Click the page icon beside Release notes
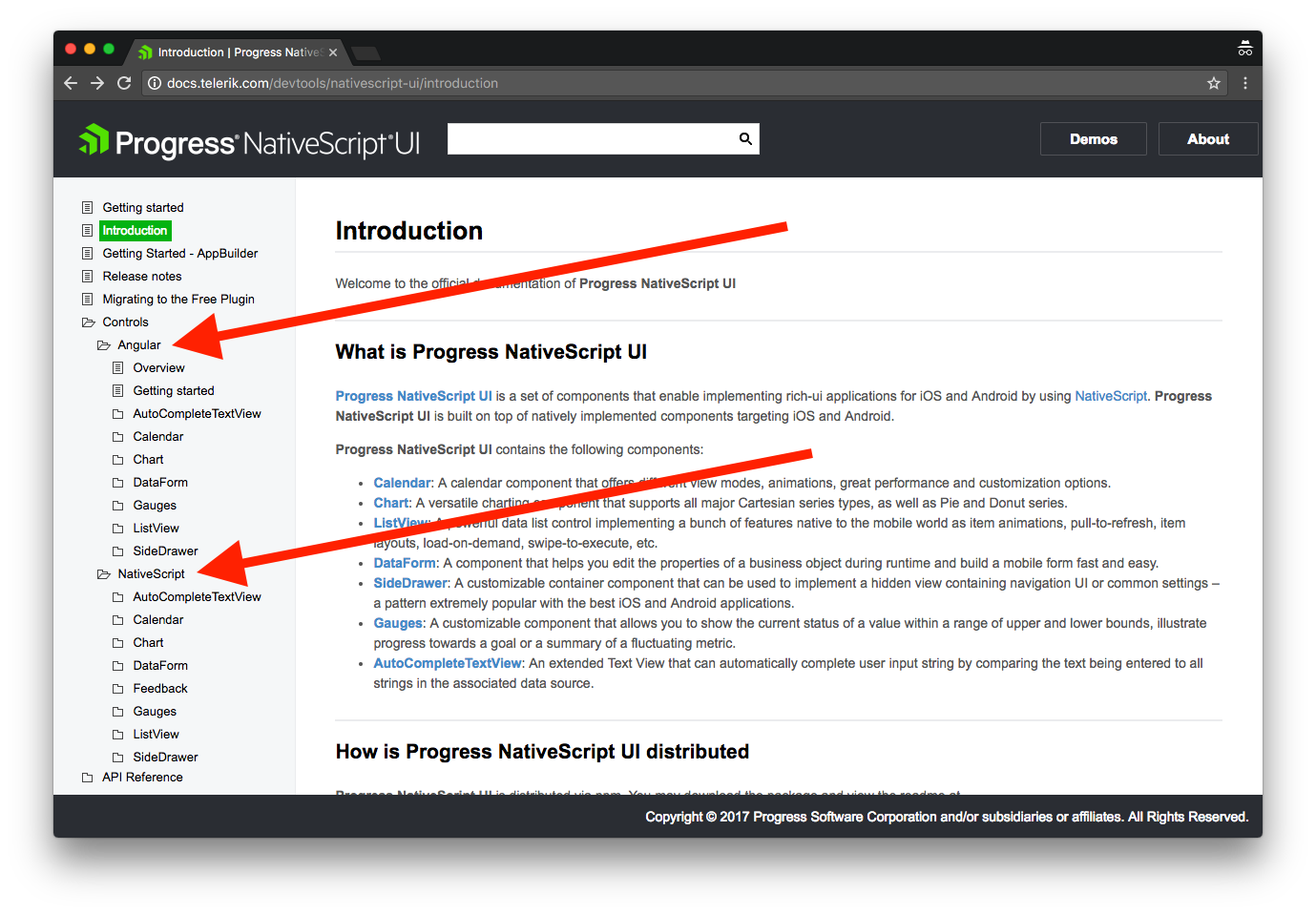 coord(88,276)
